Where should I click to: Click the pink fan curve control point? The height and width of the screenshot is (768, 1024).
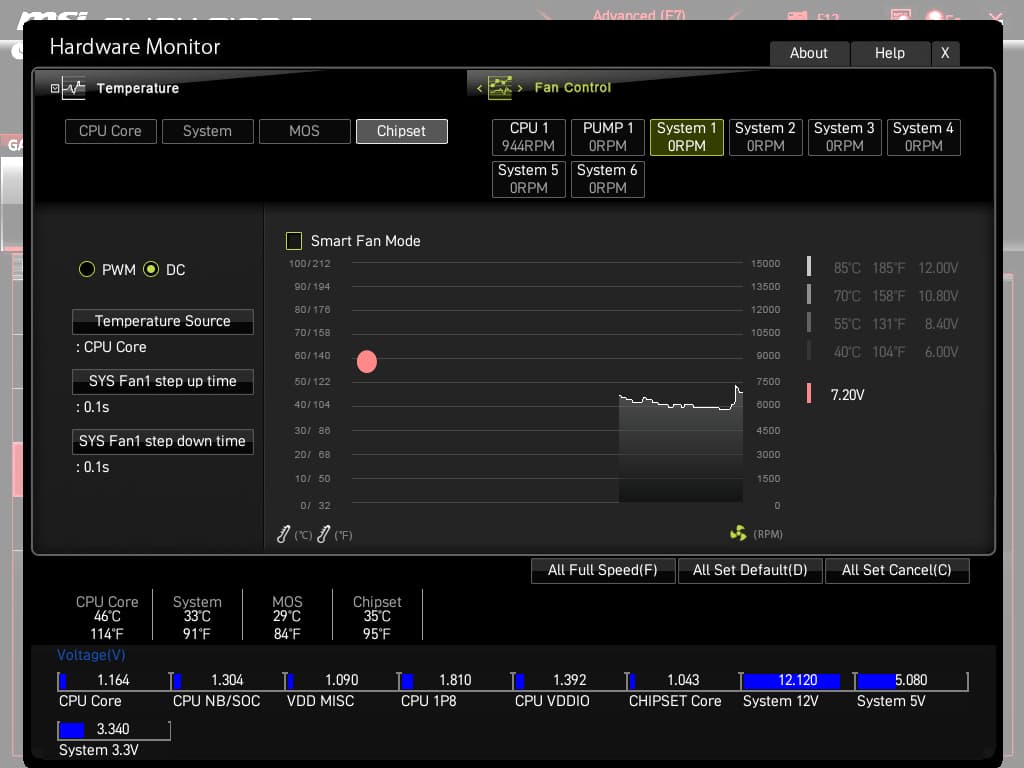pos(367,362)
